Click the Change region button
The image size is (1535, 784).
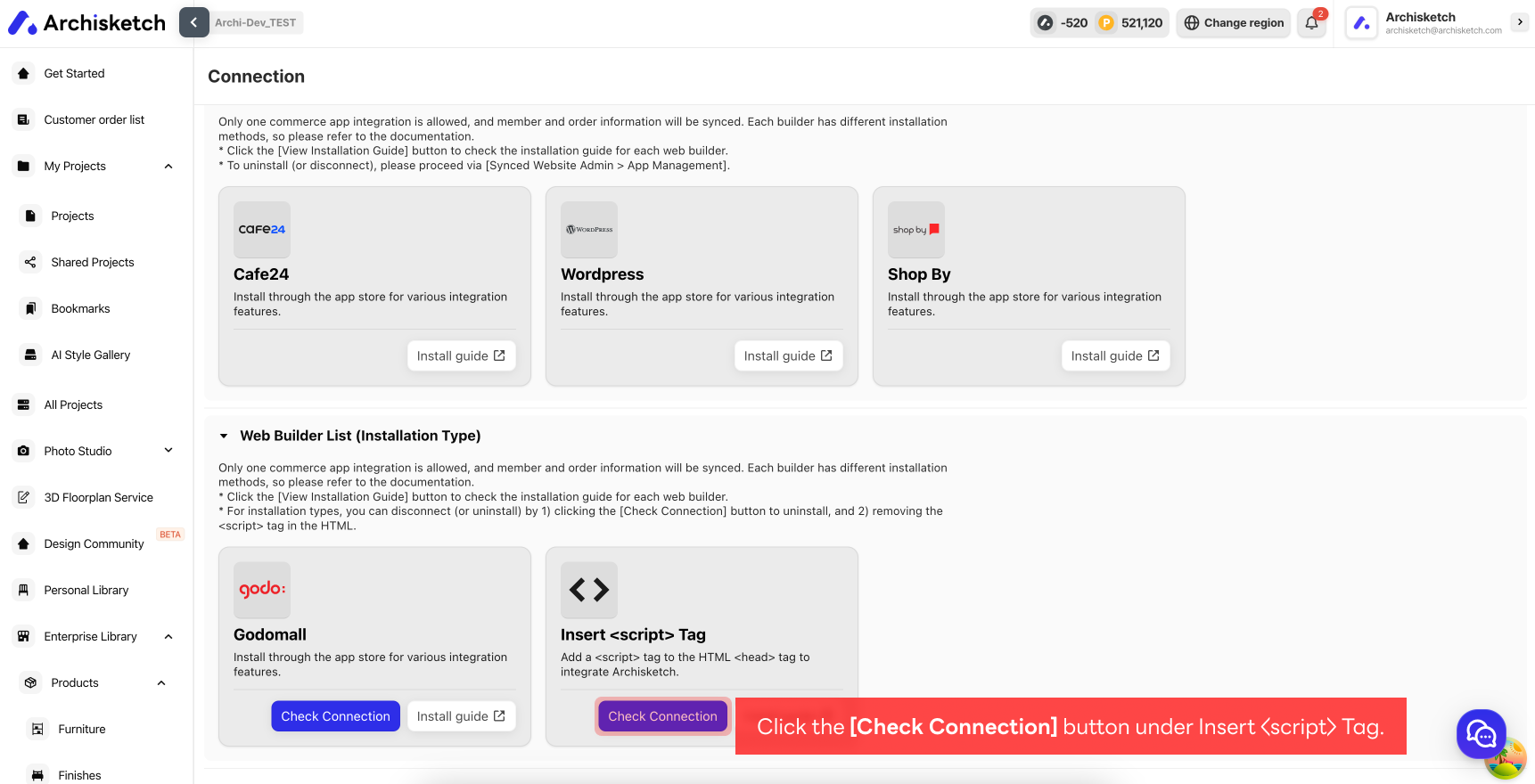1234,23
